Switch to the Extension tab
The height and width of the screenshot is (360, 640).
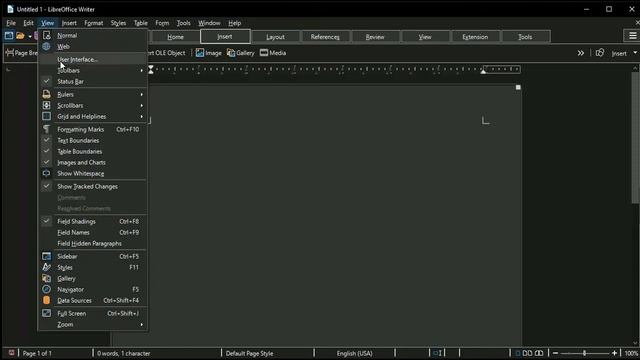(x=475, y=37)
